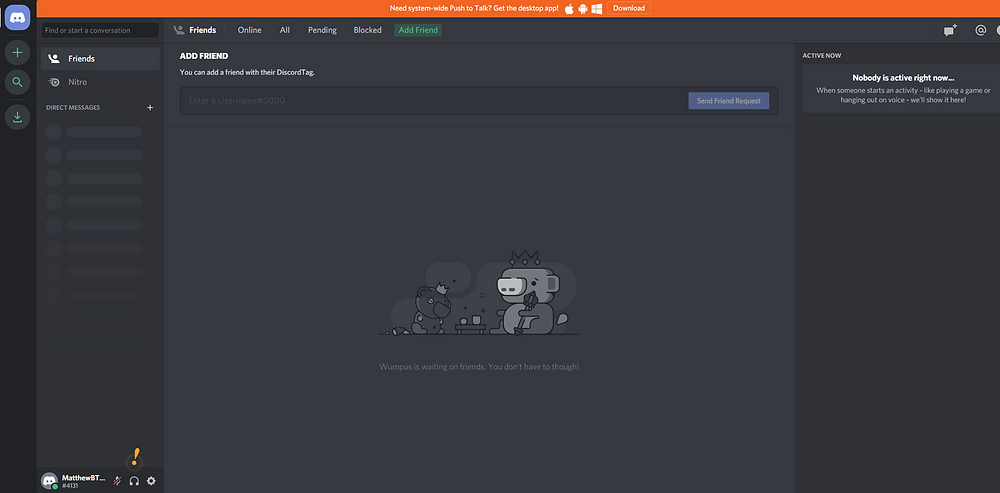The image size is (1000, 493).
Task: Open the Discord Home button
Action: pos(17,17)
